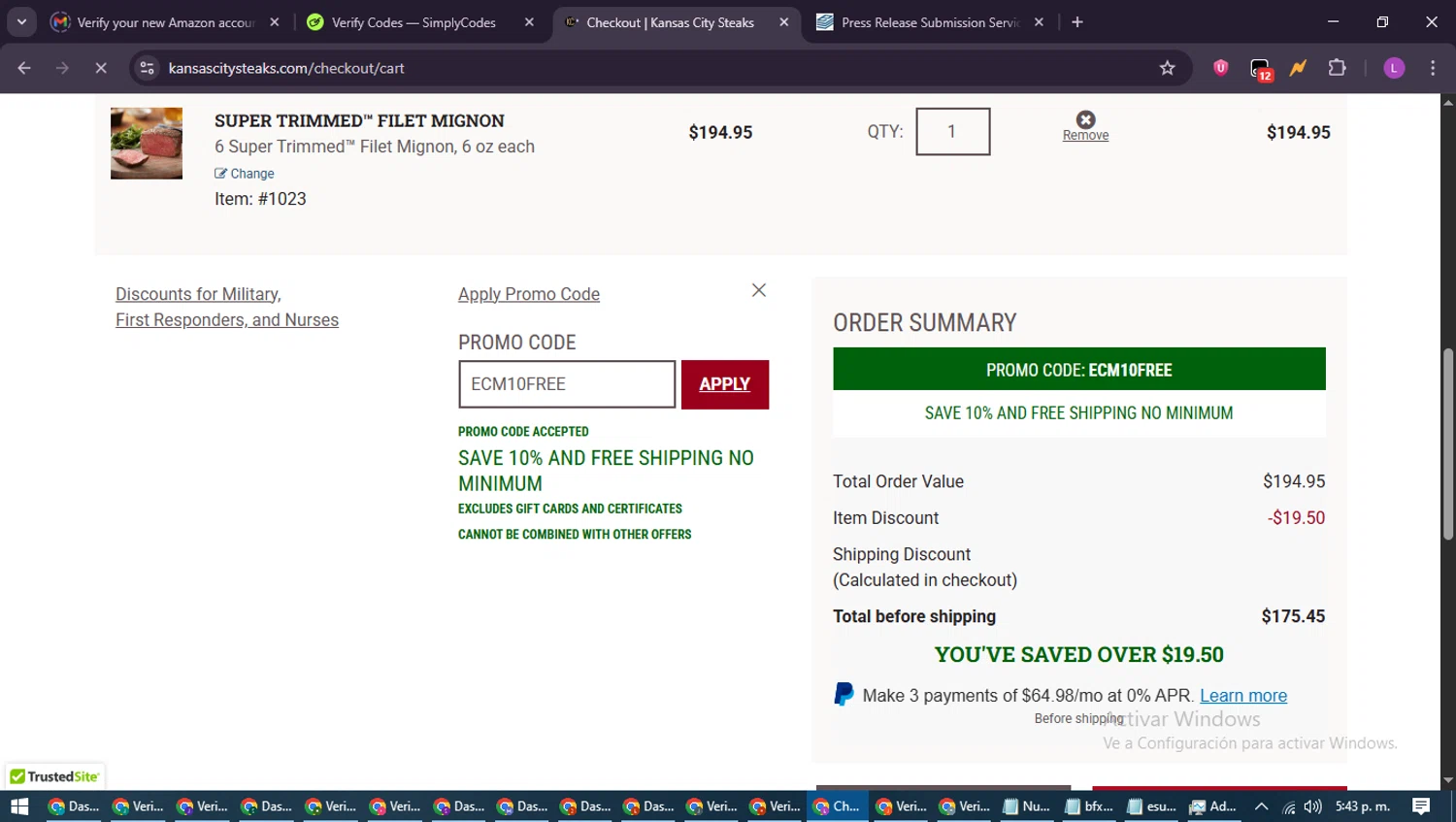Click the Apply Promo Code link
The image size is (1456, 822).
tap(529, 294)
